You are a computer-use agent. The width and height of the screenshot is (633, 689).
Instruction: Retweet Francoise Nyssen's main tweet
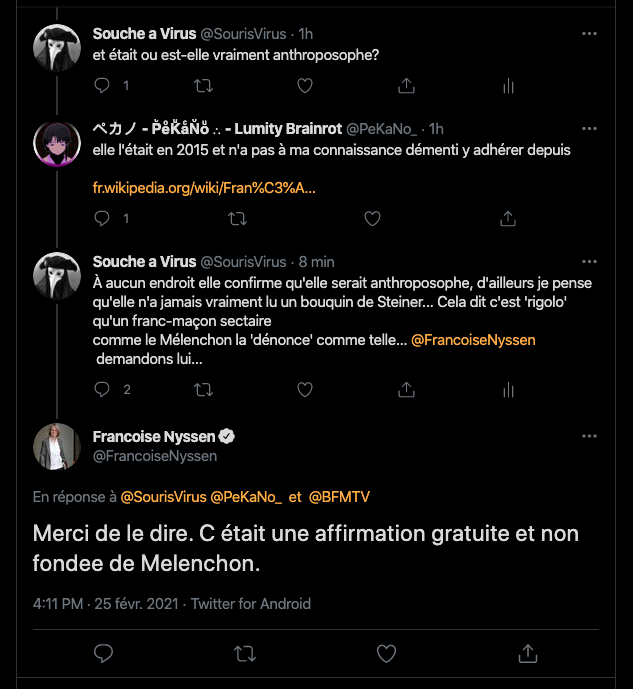[244, 653]
